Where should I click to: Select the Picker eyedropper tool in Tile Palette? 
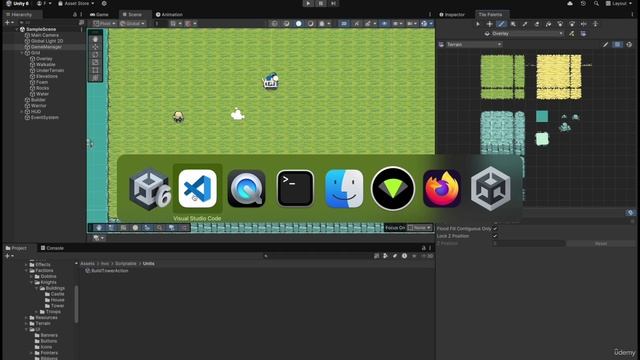(525, 24)
